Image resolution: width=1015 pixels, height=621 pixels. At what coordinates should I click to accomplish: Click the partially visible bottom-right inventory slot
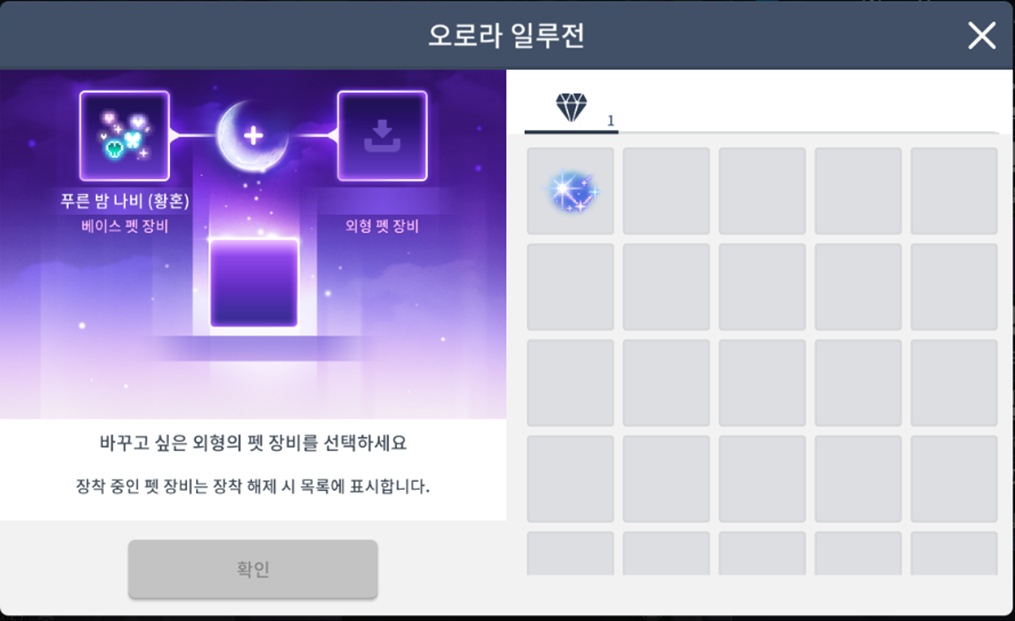[954, 553]
